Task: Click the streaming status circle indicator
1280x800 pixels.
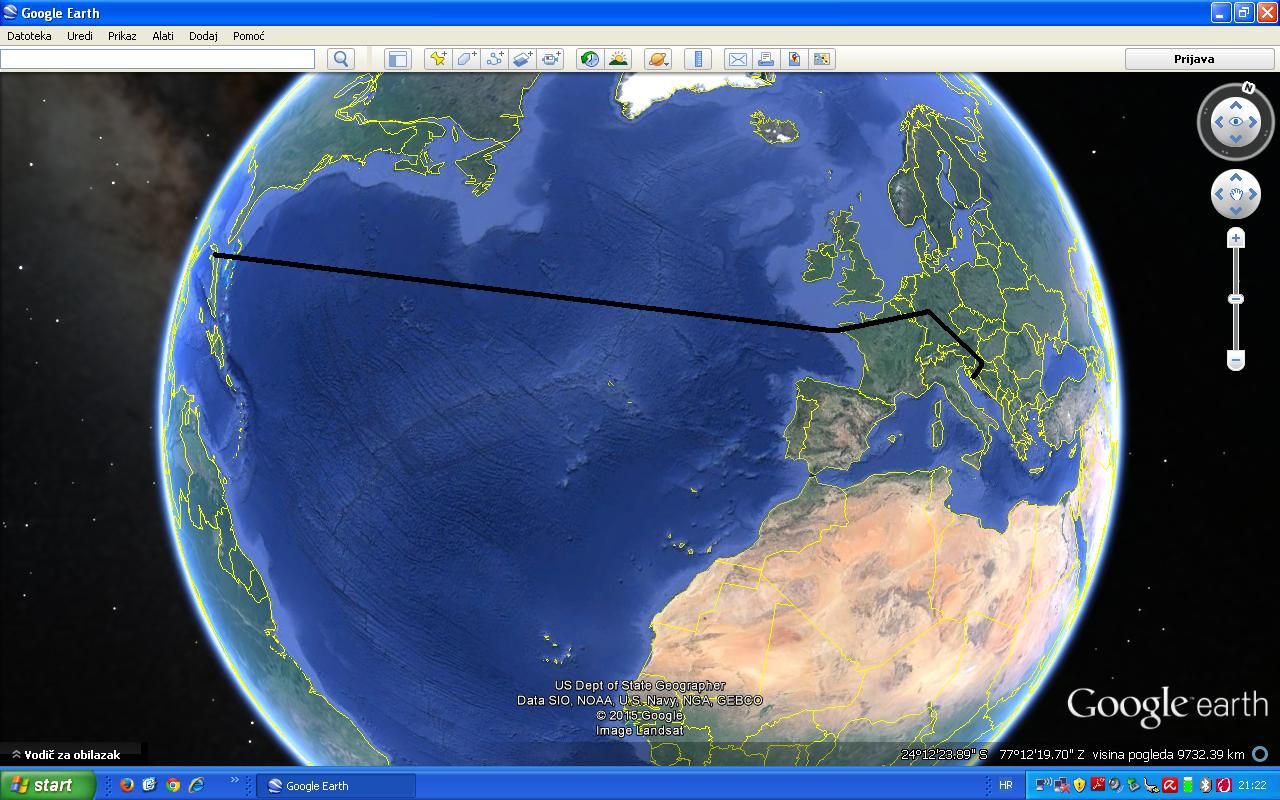Action: point(1260,755)
